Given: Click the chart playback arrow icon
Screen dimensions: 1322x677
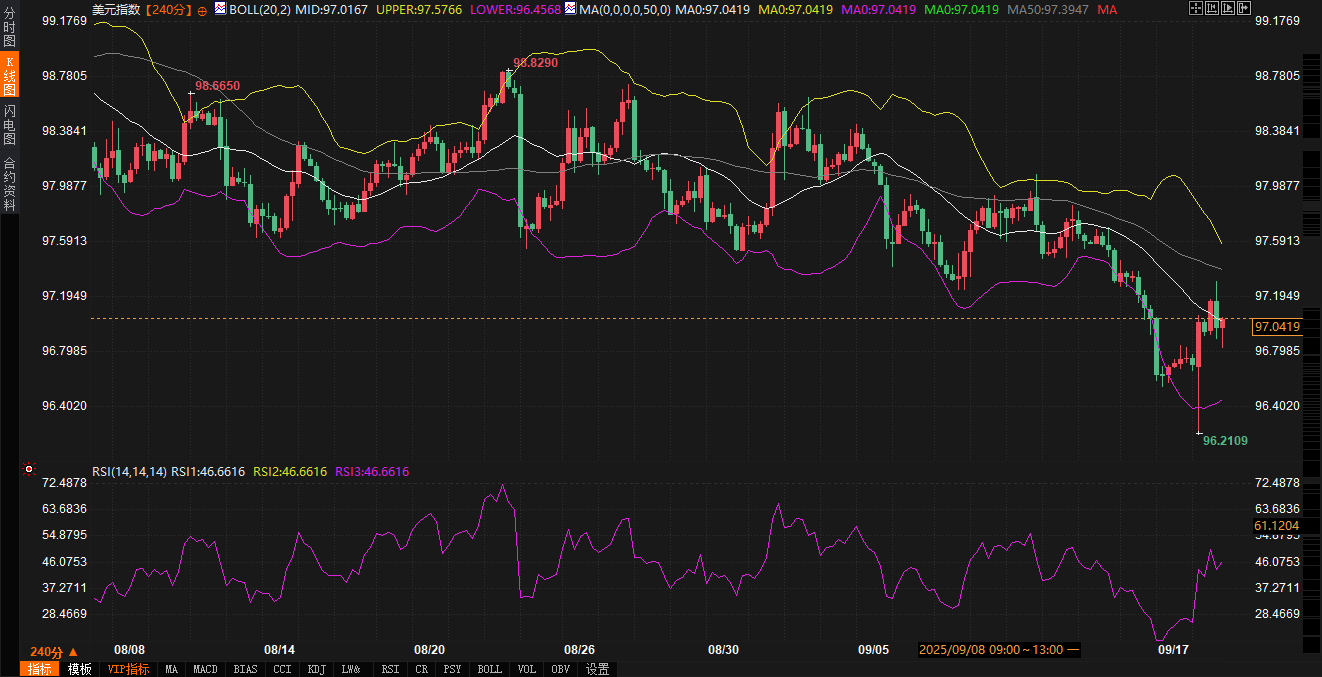Looking at the screenshot, I should tap(1228, 8).
